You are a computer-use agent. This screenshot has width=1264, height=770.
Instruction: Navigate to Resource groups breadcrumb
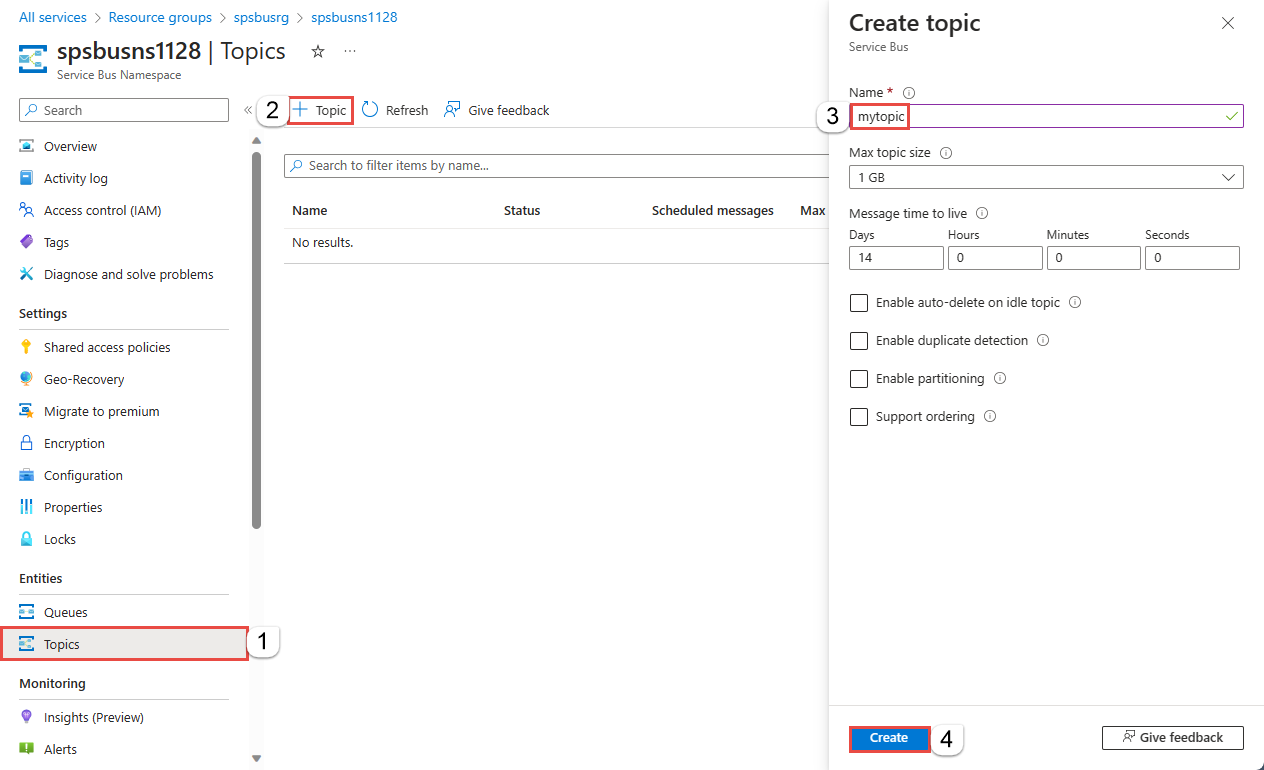tap(160, 17)
